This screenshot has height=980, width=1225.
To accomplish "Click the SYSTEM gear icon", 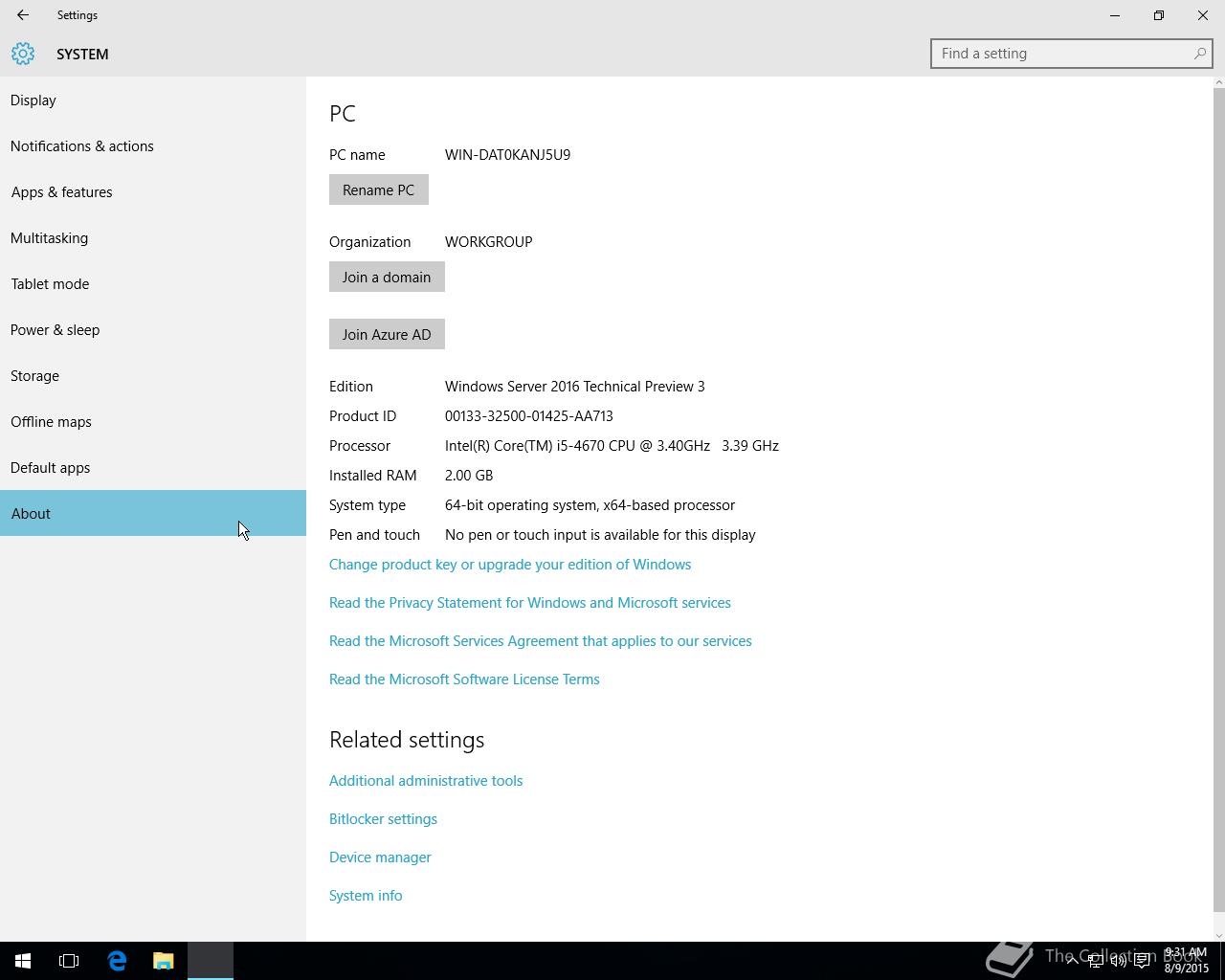I will point(23,54).
